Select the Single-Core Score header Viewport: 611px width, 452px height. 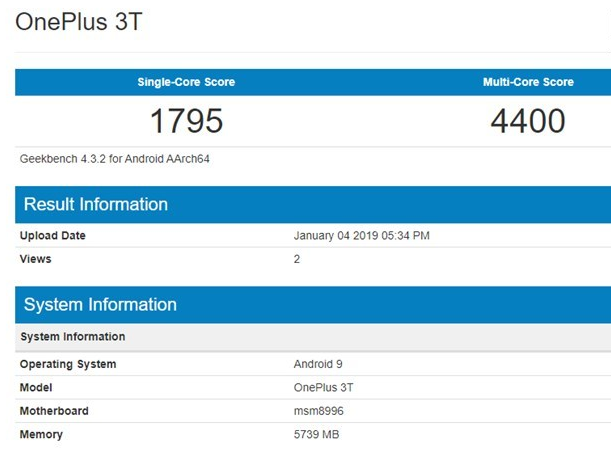(186, 82)
